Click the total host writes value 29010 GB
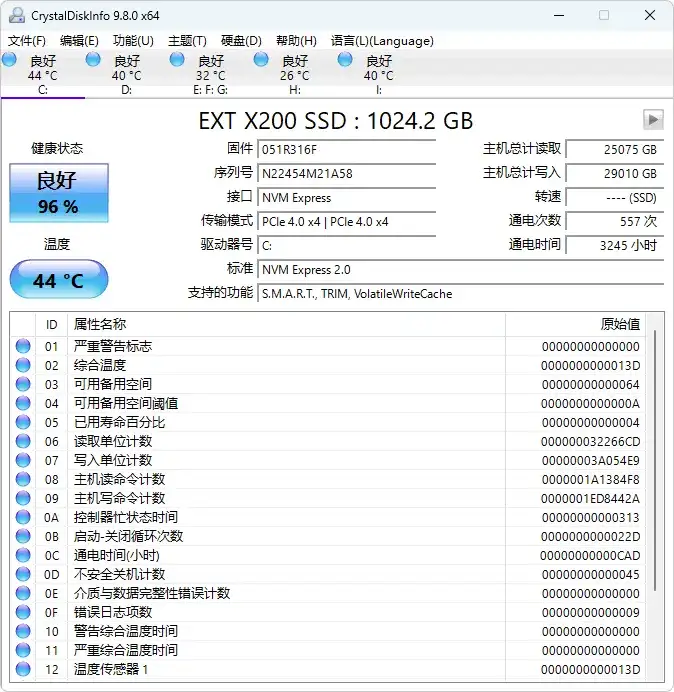The image size is (674, 692). pos(615,173)
